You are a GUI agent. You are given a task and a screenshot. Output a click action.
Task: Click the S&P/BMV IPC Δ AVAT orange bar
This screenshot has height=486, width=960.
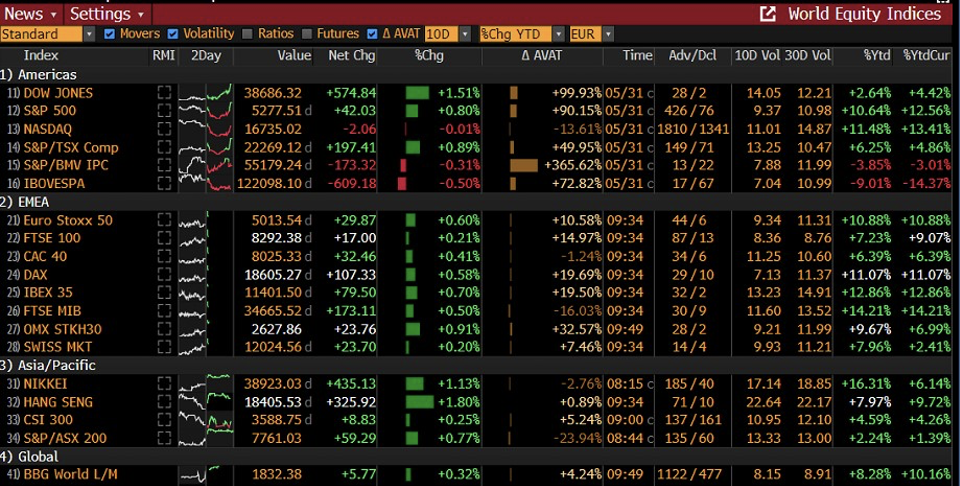click(524, 165)
